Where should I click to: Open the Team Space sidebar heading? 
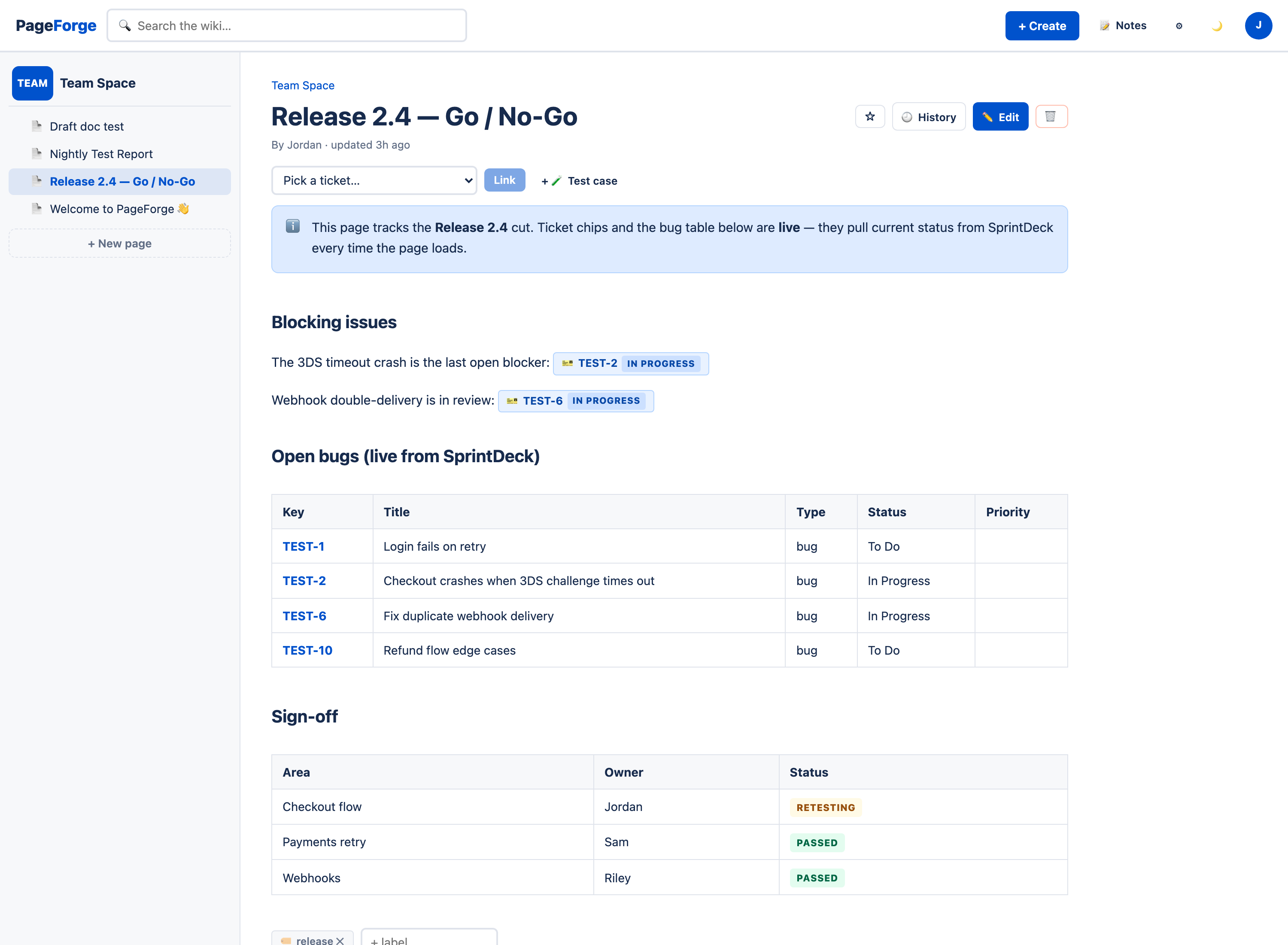pyautogui.click(x=98, y=83)
